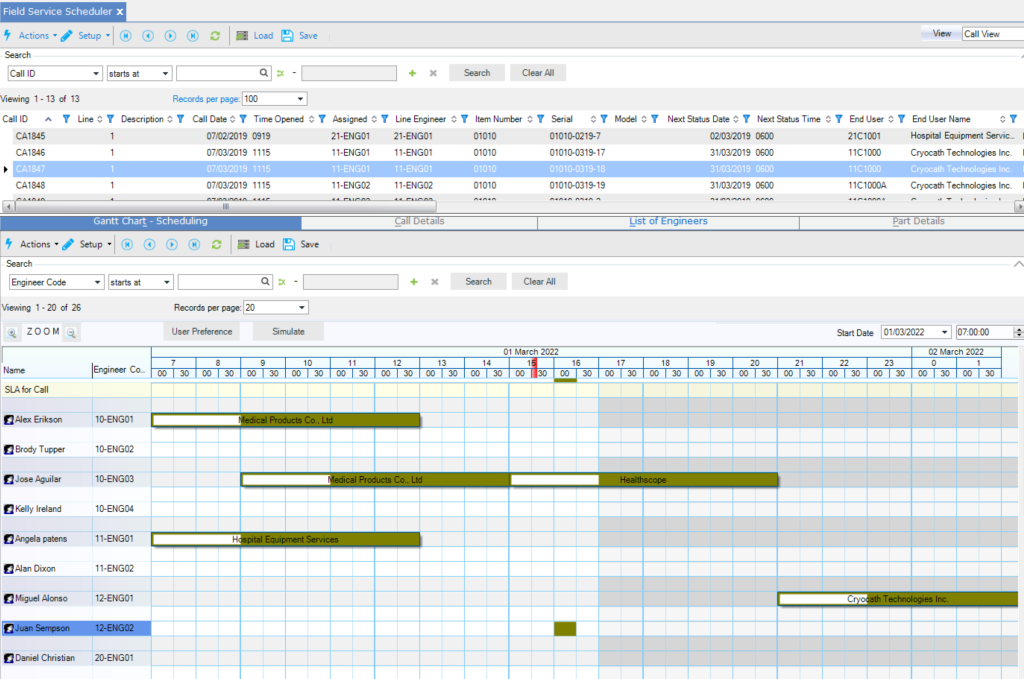Expand the Records per page dropdown showing 20
1024x679 pixels.
pos(301,308)
